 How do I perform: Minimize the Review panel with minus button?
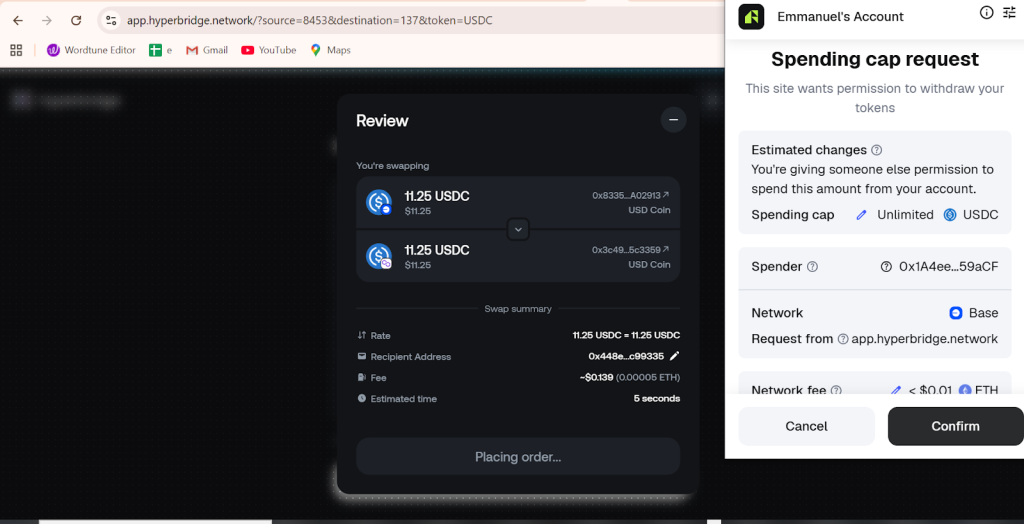coord(673,120)
